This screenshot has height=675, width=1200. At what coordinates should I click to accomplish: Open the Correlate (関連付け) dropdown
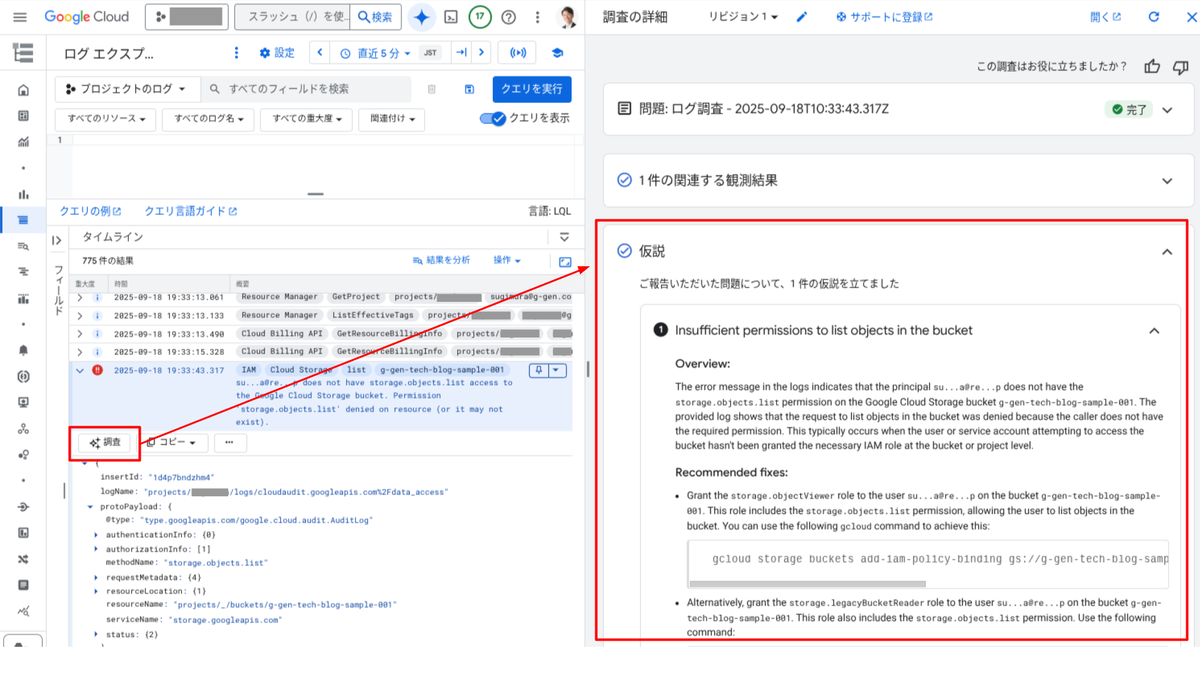[x=391, y=119]
